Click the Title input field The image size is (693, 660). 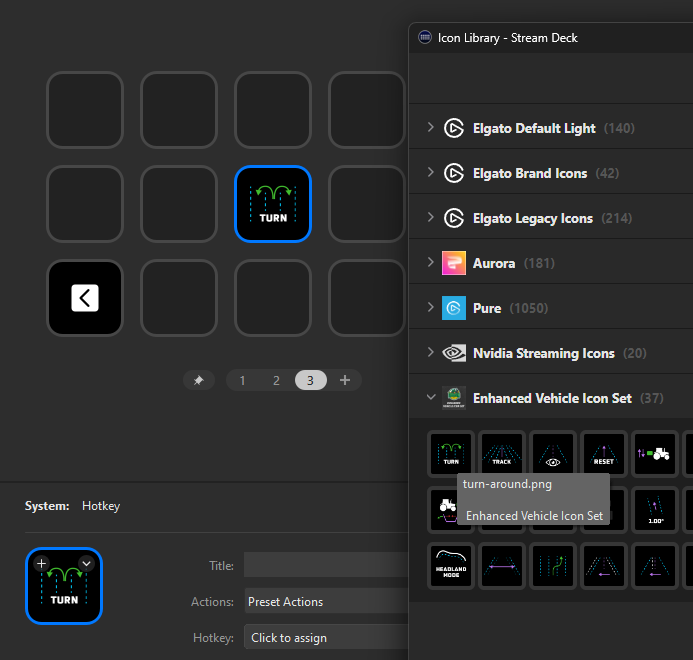[326, 565]
